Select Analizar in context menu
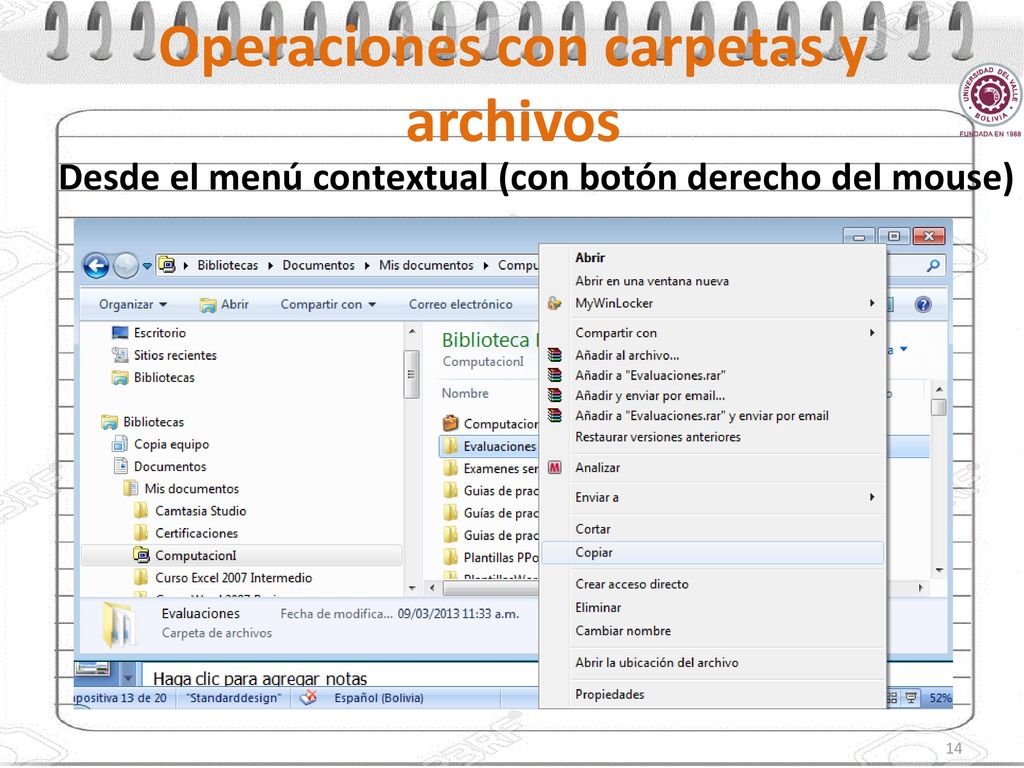The image size is (1024, 768). pyautogui.click(x=712, y=468)
